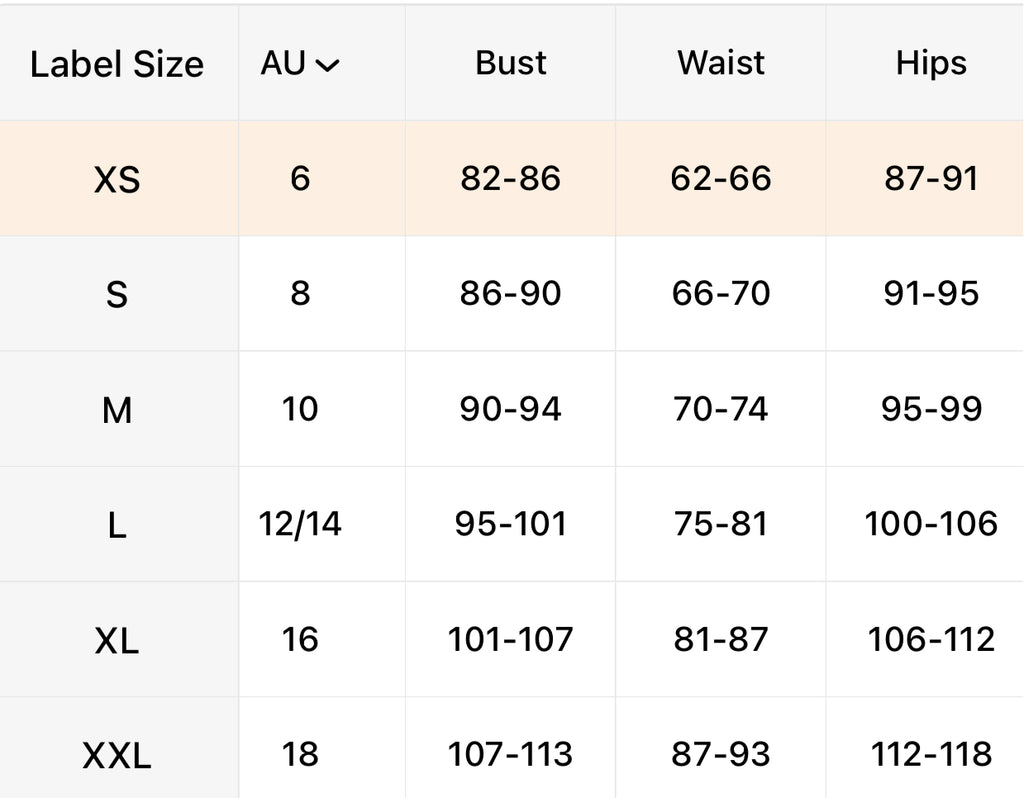Click the Bust column header
This screenshot has width=1024, height=798.
pyautogui.click(x=511, y=63)
